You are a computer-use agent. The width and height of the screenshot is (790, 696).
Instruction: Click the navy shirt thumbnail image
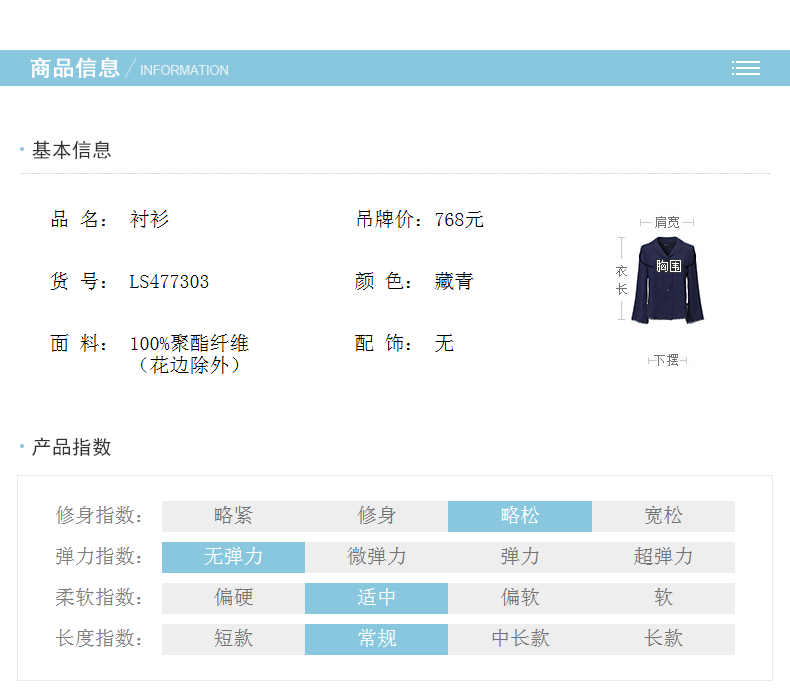pos(668,280)
